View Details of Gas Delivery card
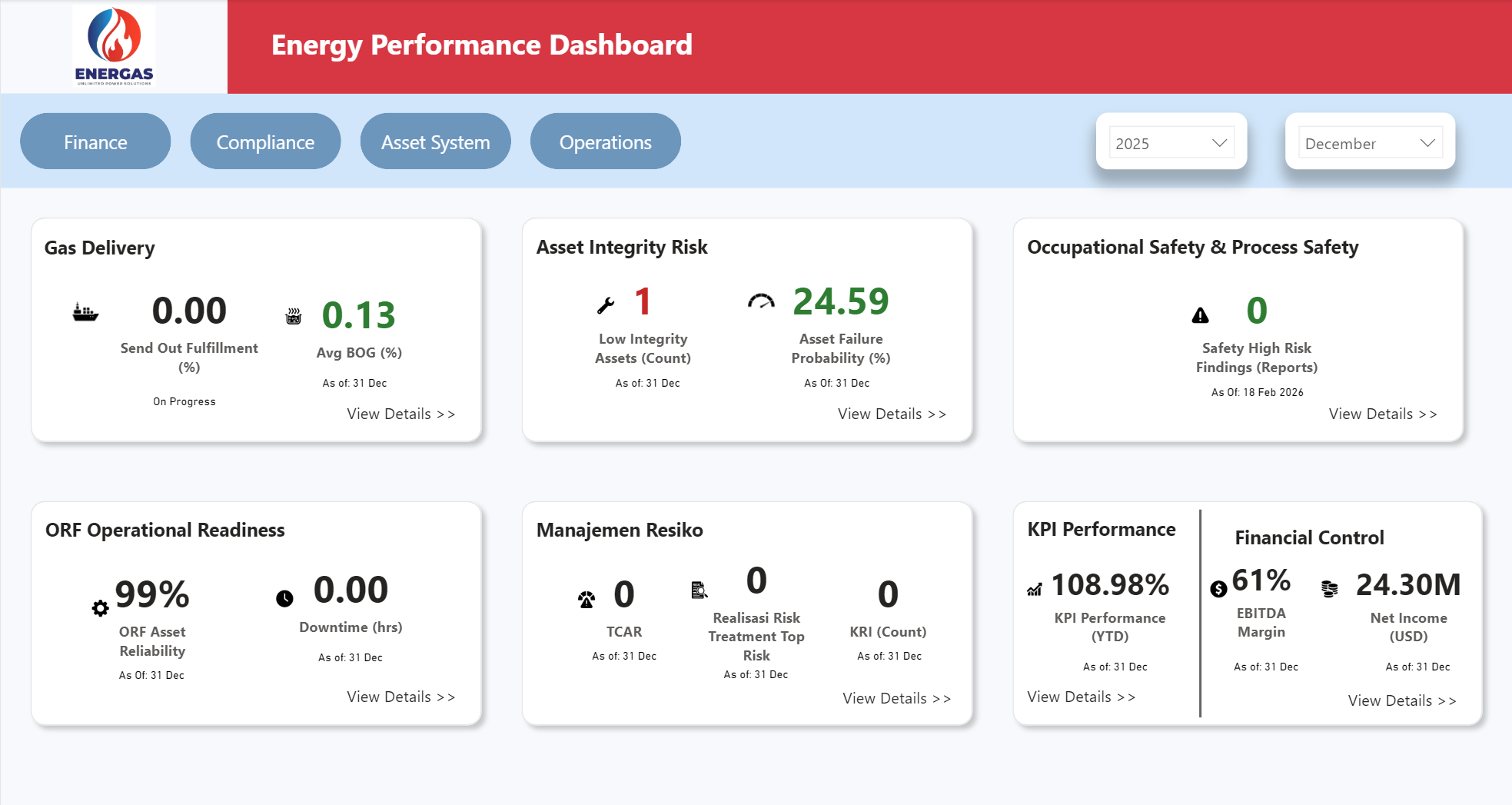 (401, 414)
